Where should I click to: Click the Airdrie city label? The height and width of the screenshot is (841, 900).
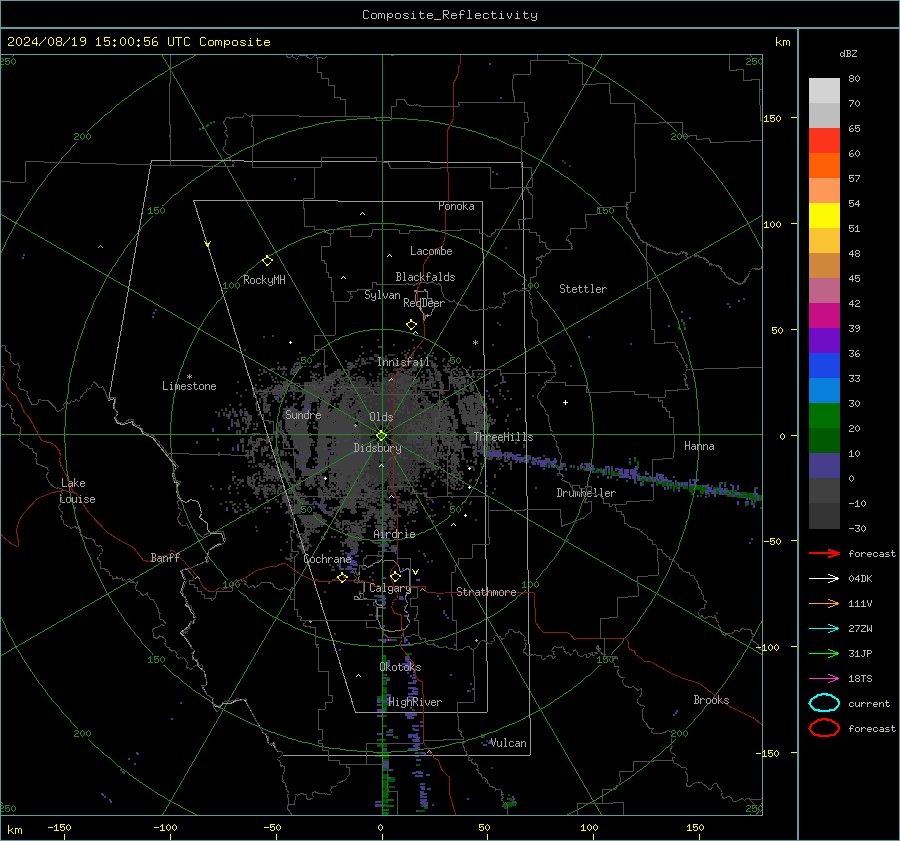point(394,534)
